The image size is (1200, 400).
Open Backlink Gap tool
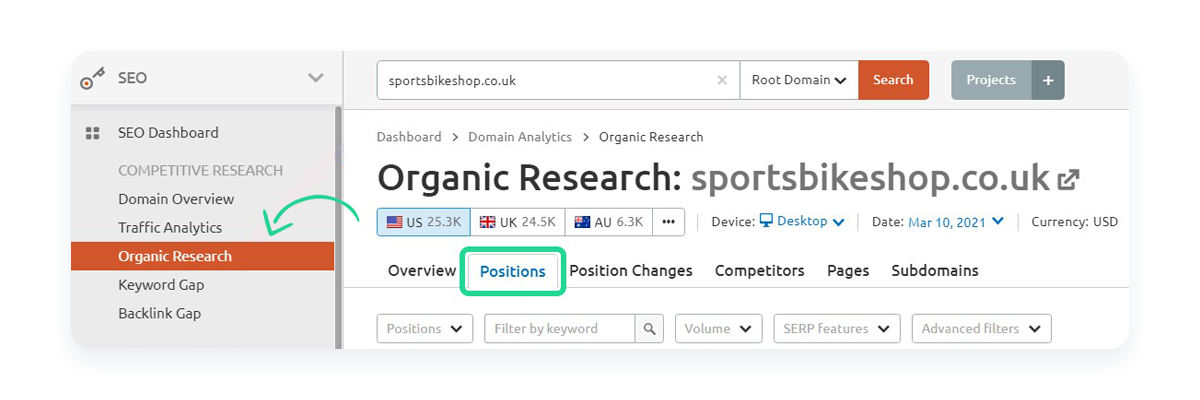tap(159, 313)
